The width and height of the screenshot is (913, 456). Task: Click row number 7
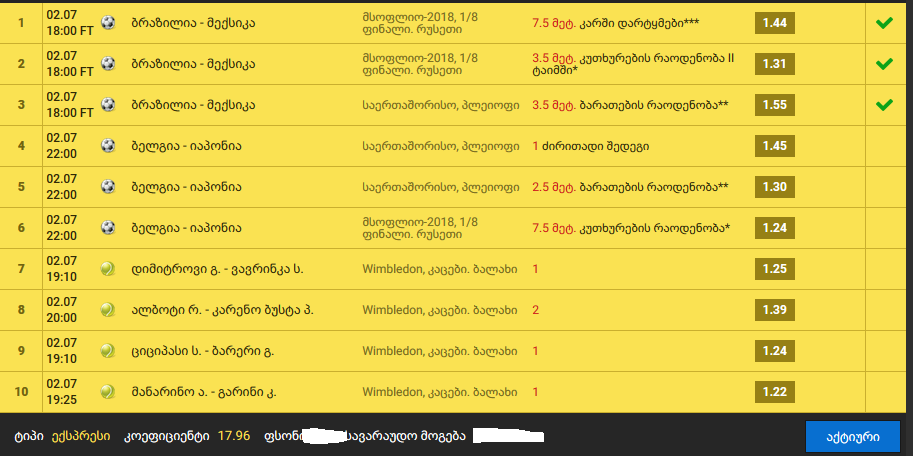22,269
